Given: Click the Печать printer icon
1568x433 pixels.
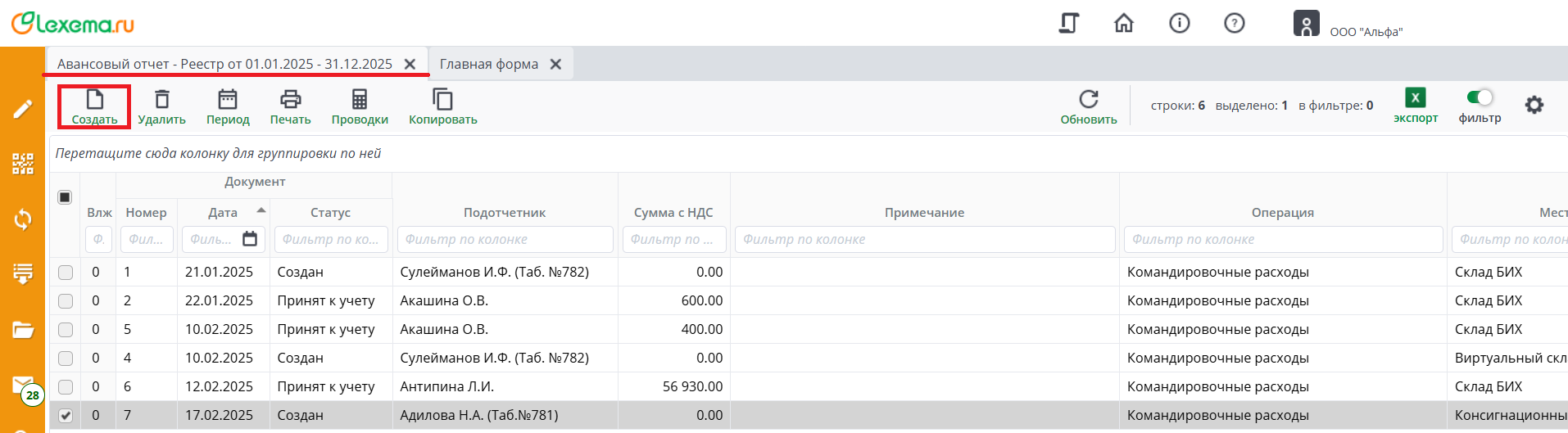Looking at the screenshot, I should click(x=290, y=100).
